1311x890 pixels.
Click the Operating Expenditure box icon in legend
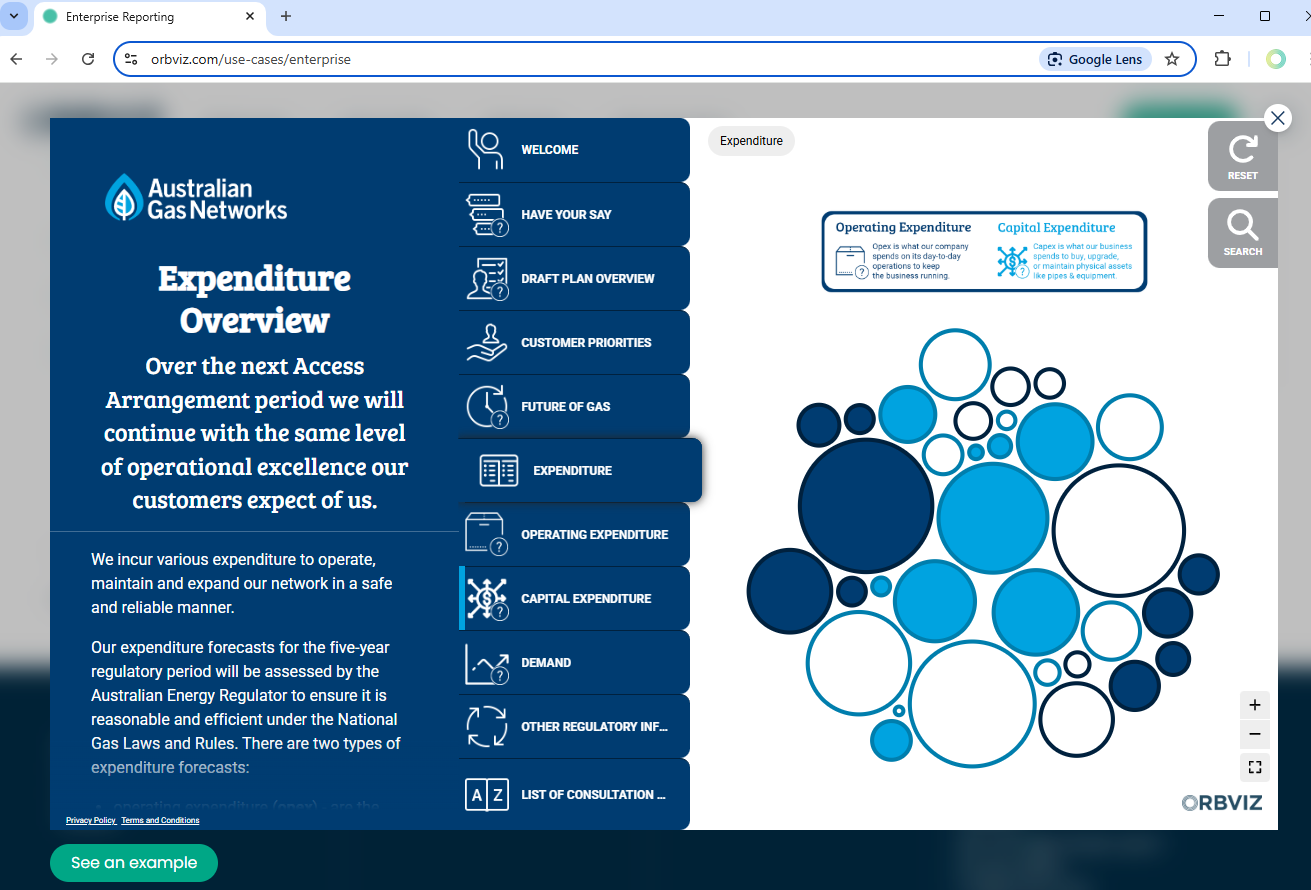850,262
